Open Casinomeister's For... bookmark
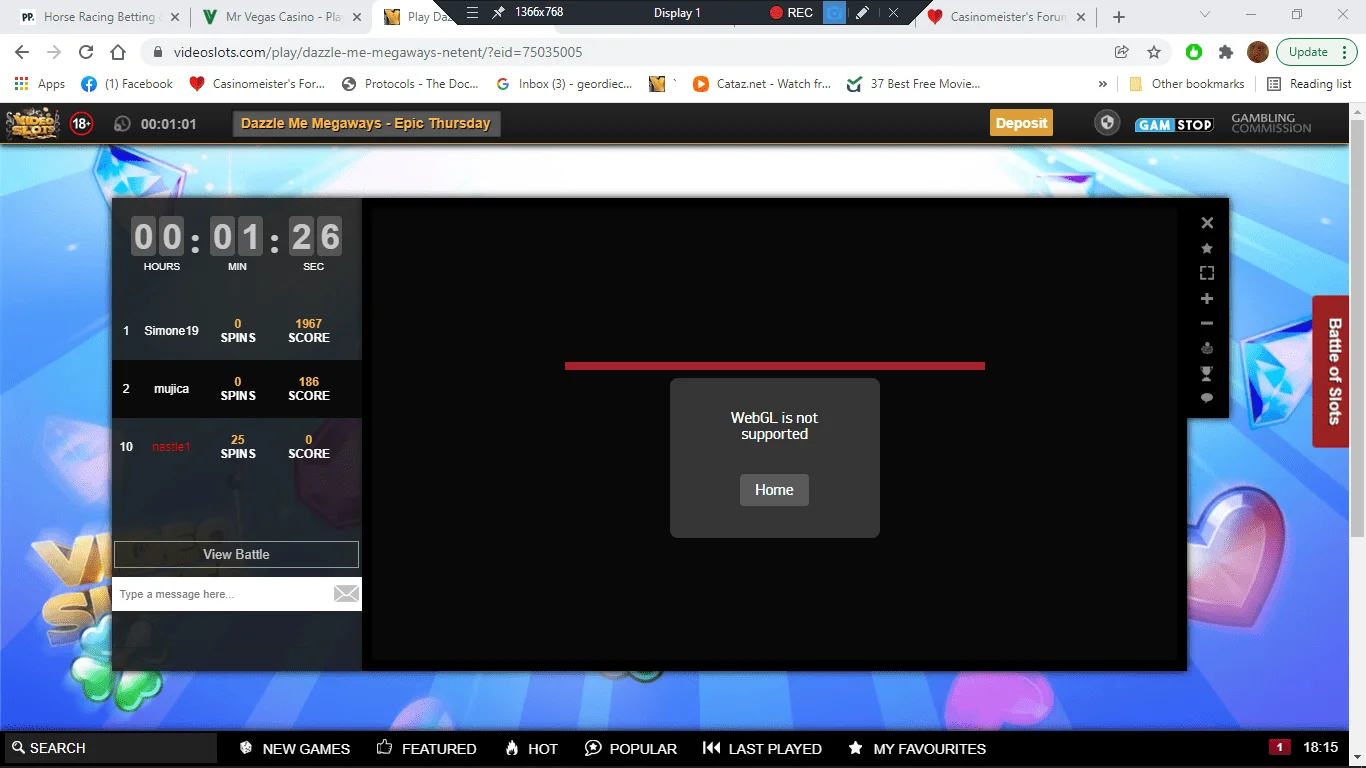The width and height of the screenshot is (1366, 768). click(x=257, y=84)
